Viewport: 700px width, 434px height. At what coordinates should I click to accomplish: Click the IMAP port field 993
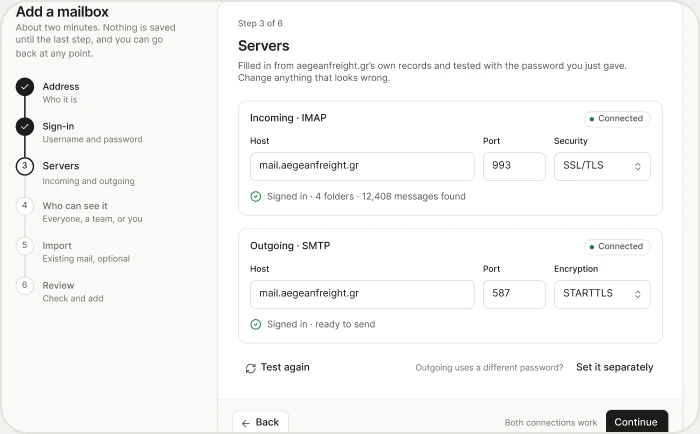514,166
